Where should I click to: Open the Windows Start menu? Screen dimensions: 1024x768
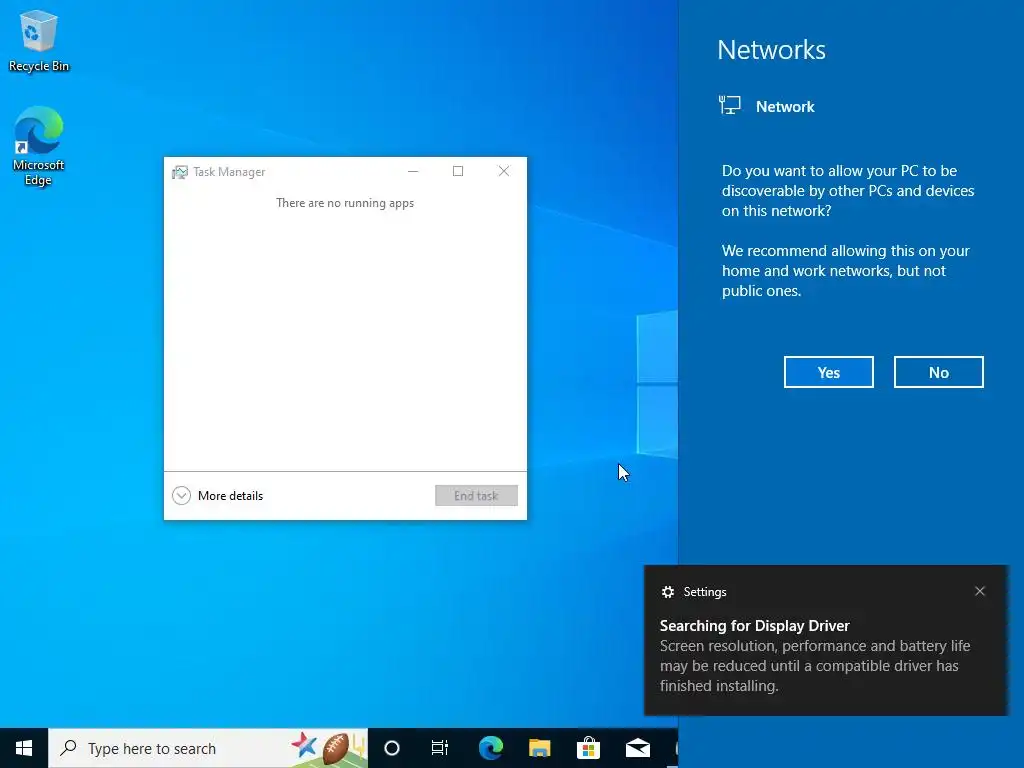tap(24, 748)
